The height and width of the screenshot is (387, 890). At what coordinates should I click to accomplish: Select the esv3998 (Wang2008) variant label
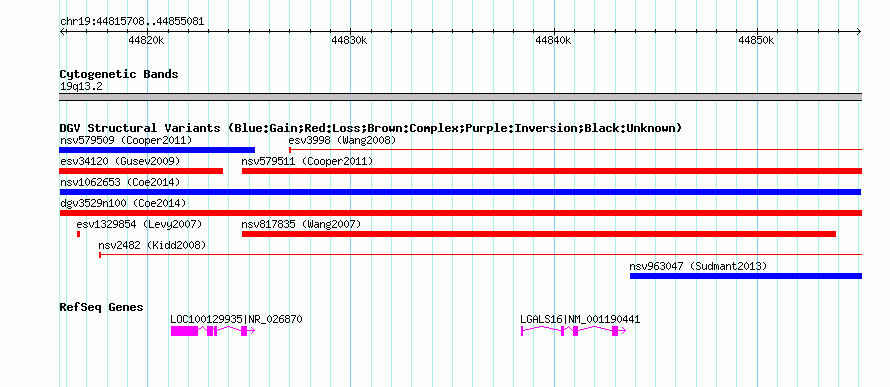(x=342, y=140)
